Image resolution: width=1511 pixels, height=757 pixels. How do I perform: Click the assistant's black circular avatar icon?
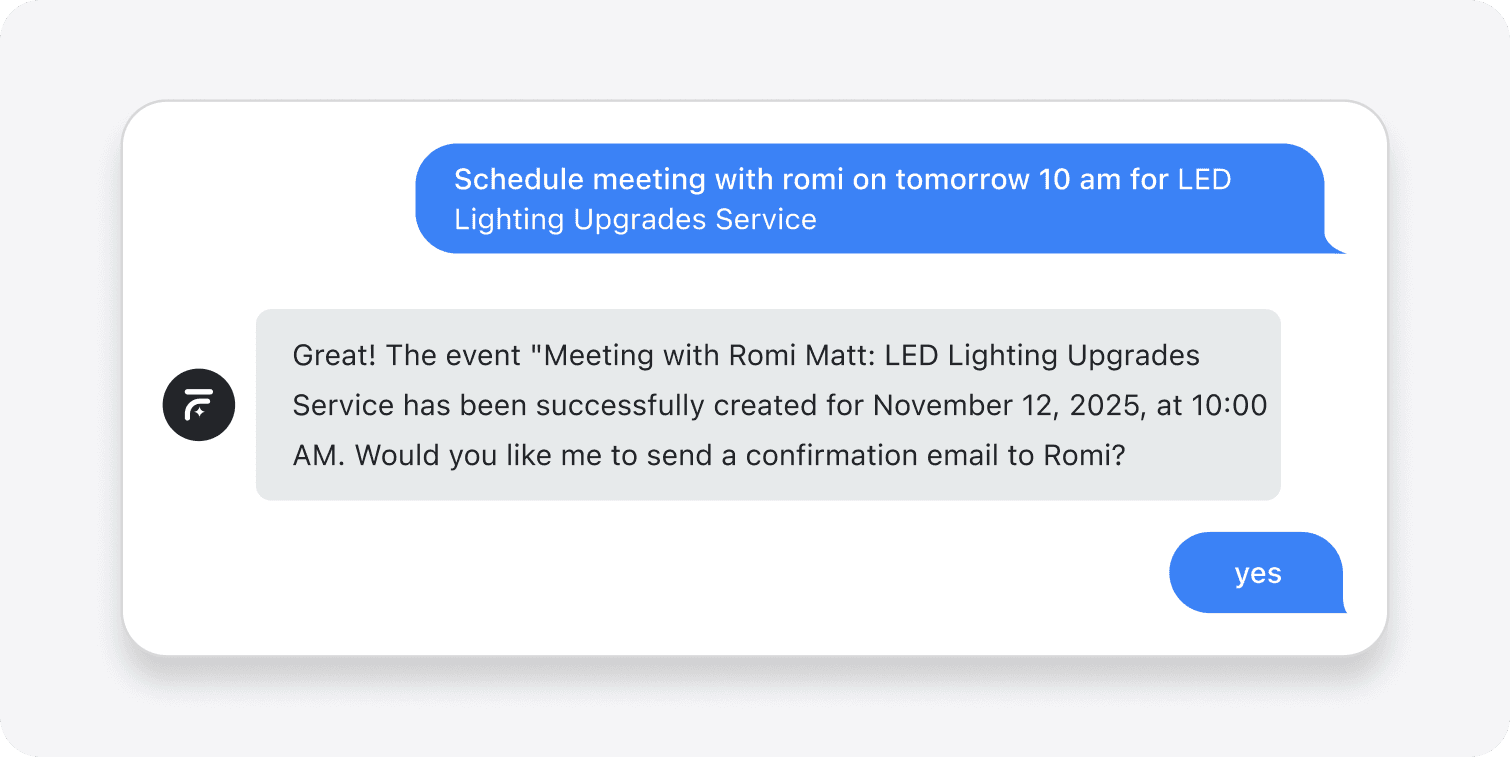[x=199, y=405]
